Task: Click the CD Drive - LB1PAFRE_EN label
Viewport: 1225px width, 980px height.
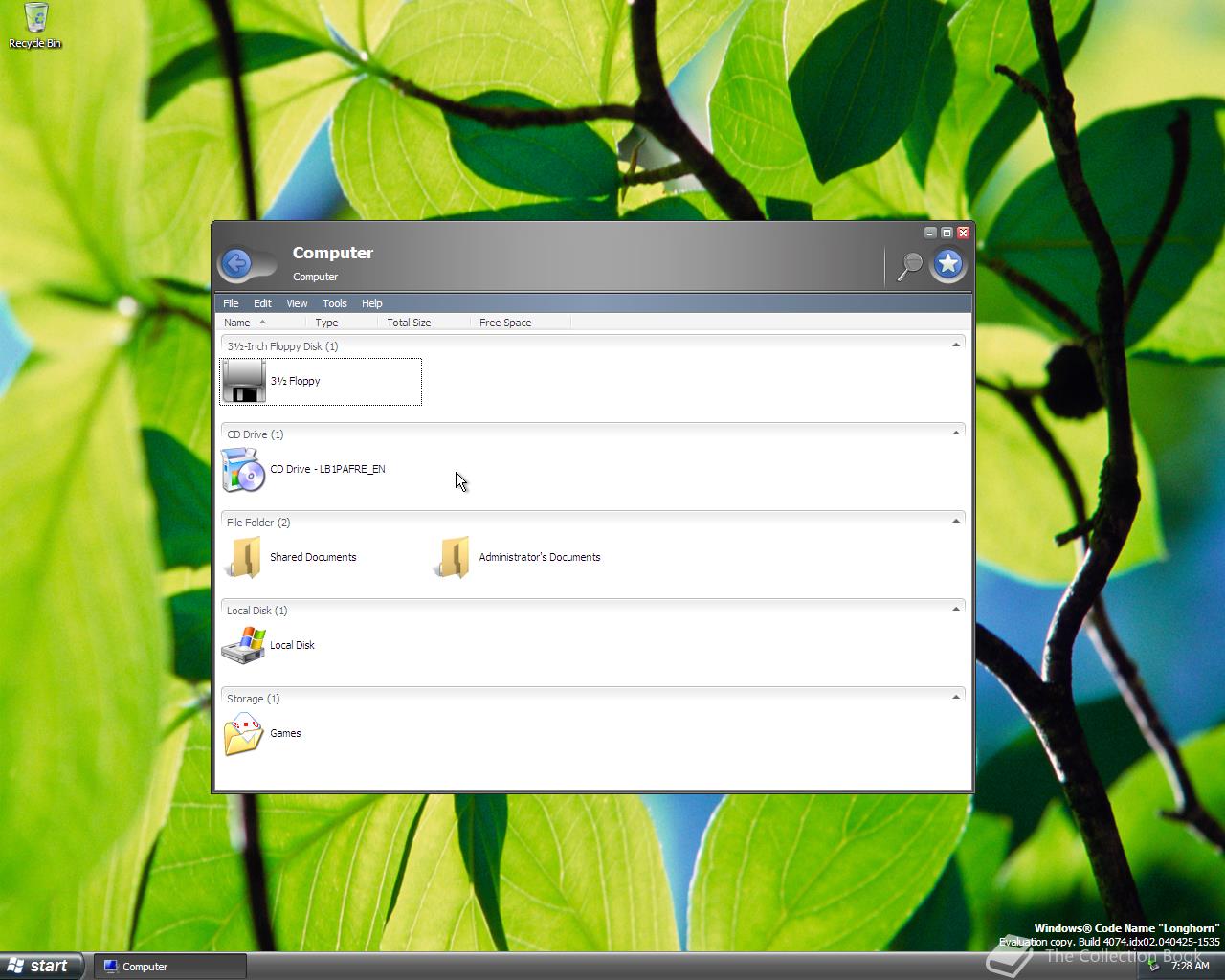Action: [327, 469]
